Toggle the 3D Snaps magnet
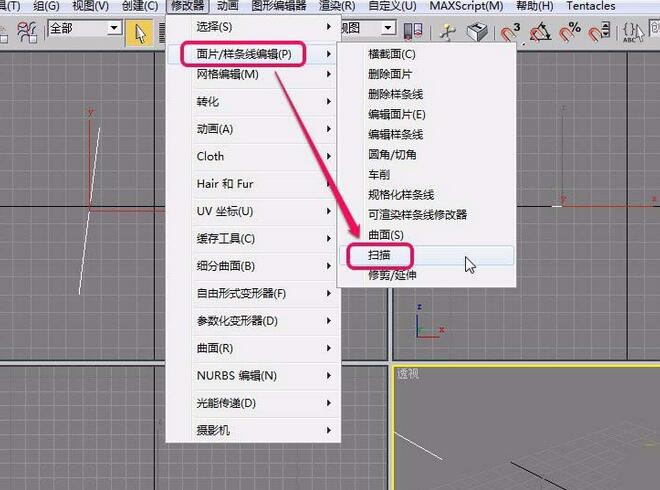 [512, 32]
